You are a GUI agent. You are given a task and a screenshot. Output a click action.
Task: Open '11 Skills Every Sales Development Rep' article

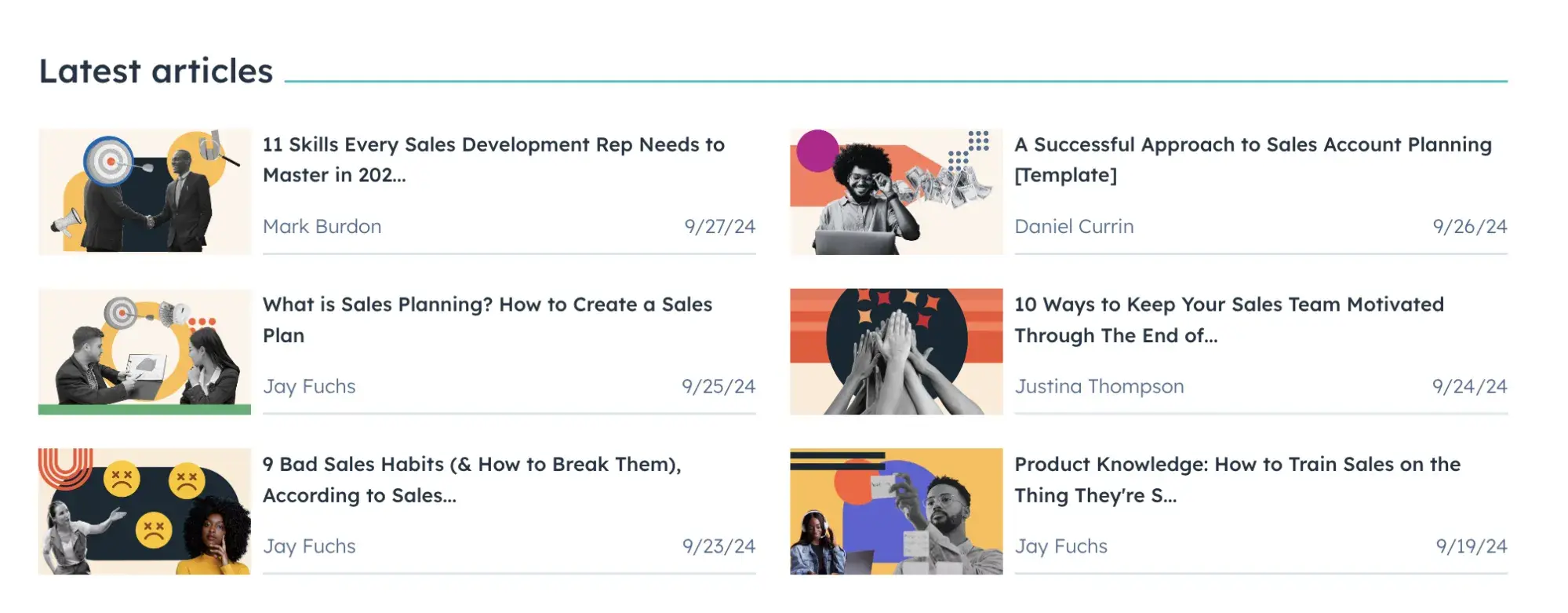(x=493, y=159)
